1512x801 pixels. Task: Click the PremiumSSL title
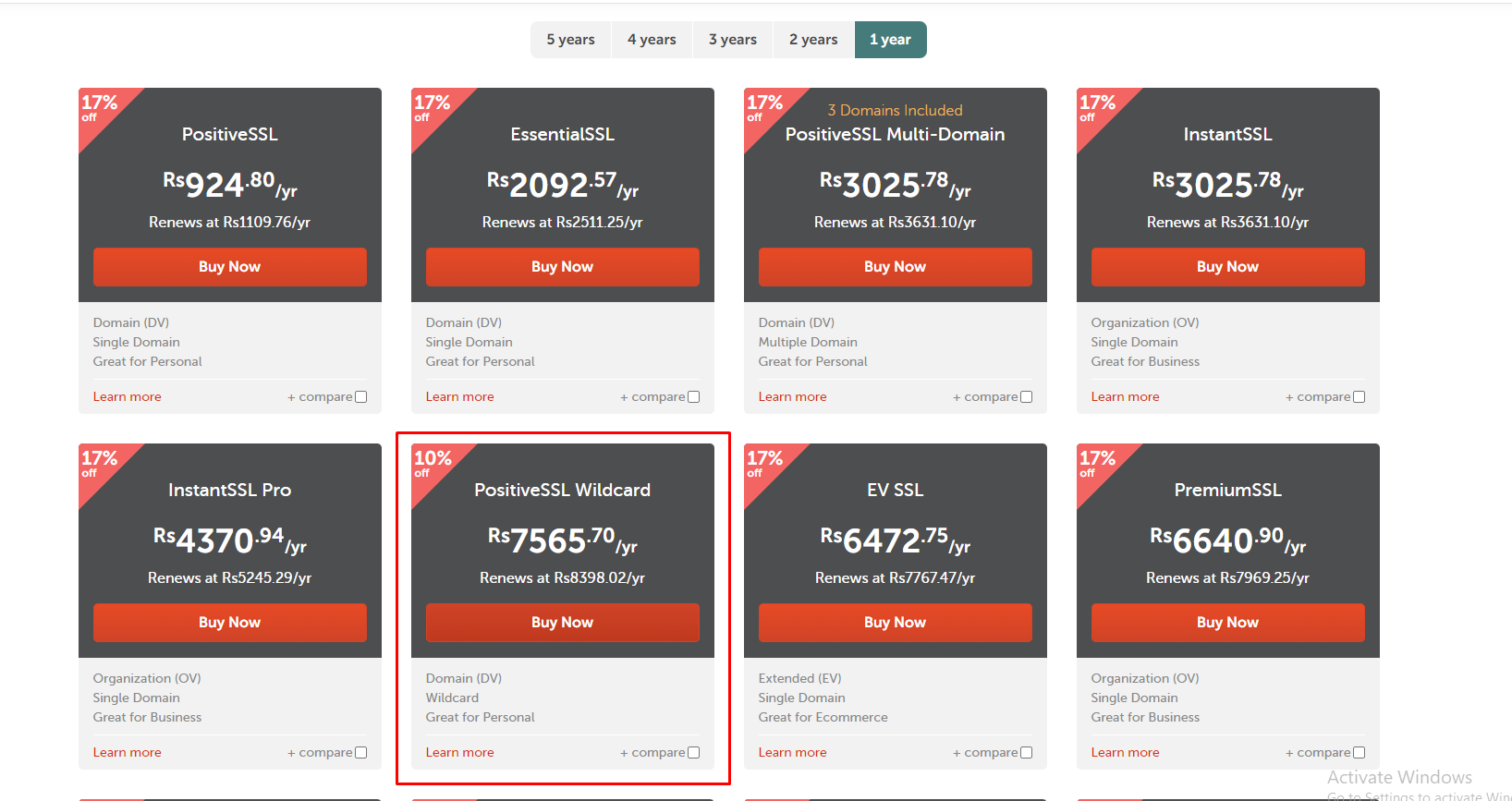pos(1228,491)
